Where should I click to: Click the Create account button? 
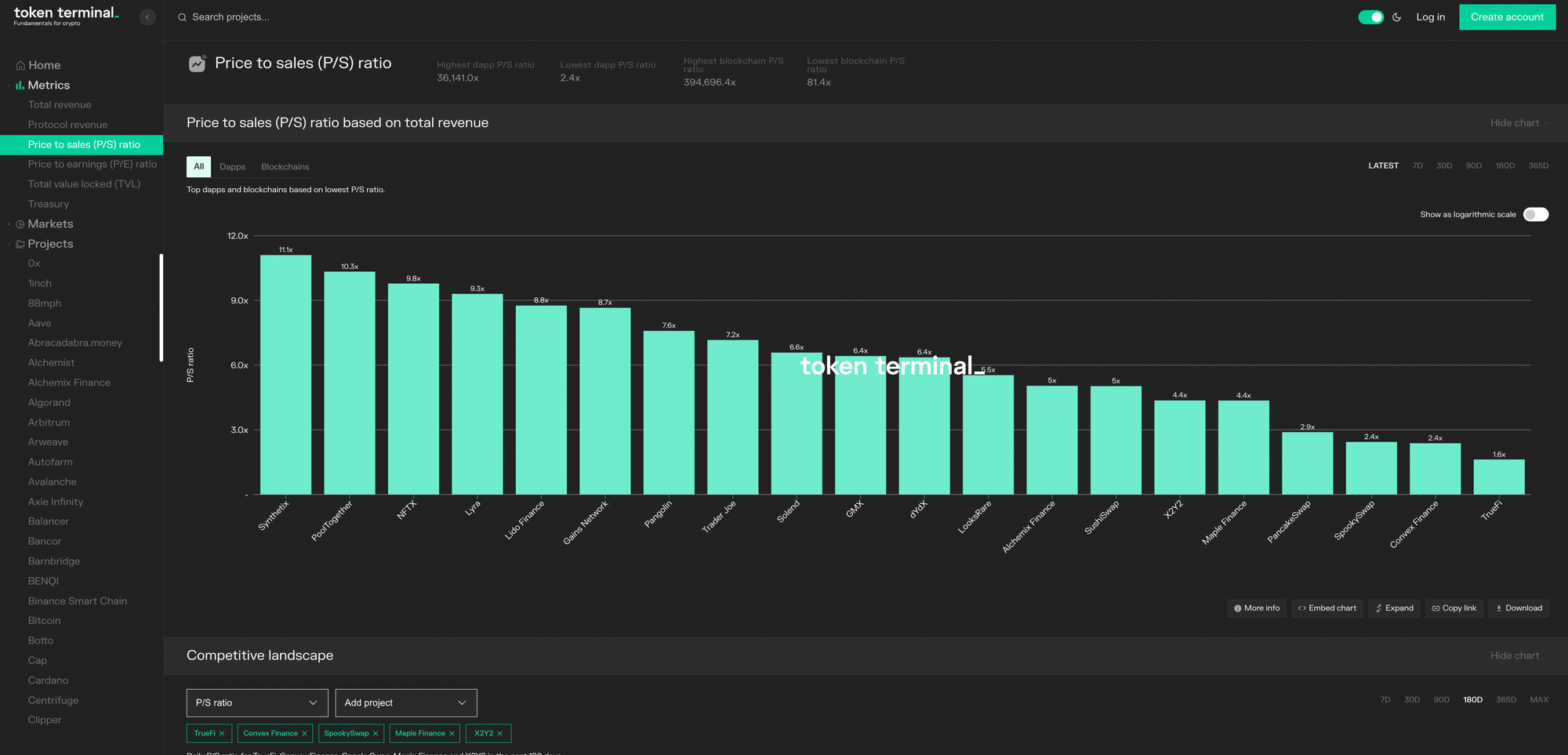(1507, 17)
